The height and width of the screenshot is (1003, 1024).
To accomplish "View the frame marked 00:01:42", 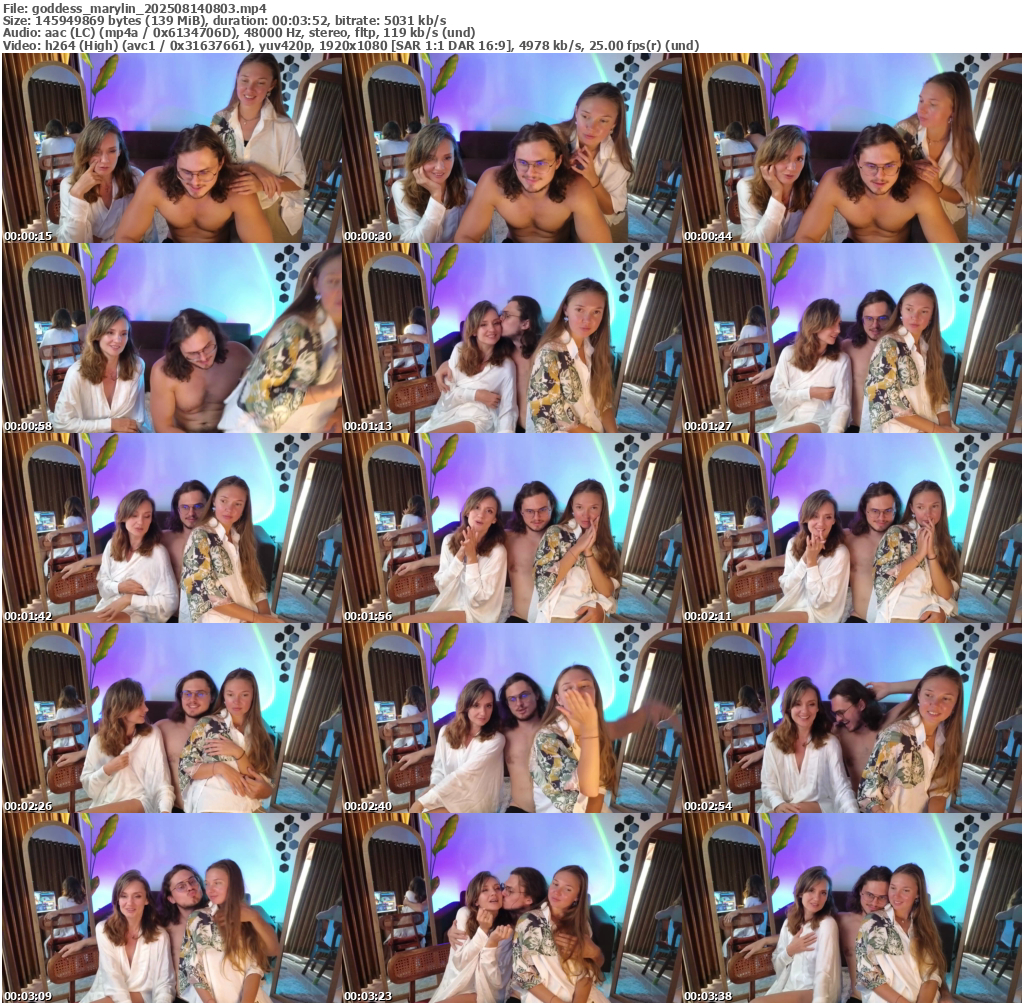I will pyautogui.click(x=172, y=528).
